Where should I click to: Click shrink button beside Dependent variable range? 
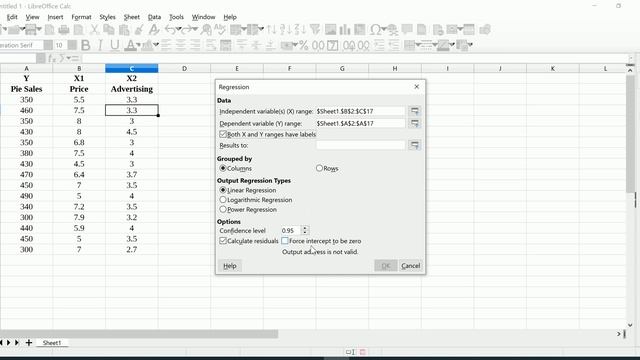(x=414, y=123)
